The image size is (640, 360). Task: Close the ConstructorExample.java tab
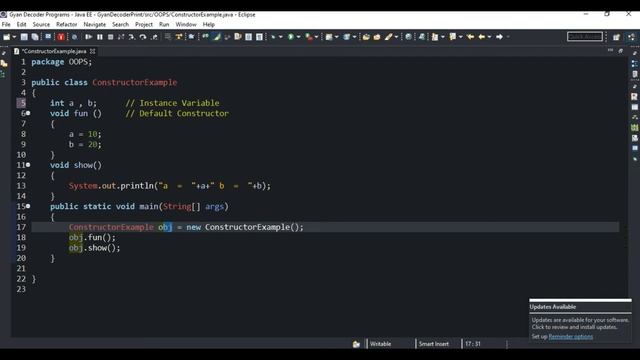click(x=93, y=51)
